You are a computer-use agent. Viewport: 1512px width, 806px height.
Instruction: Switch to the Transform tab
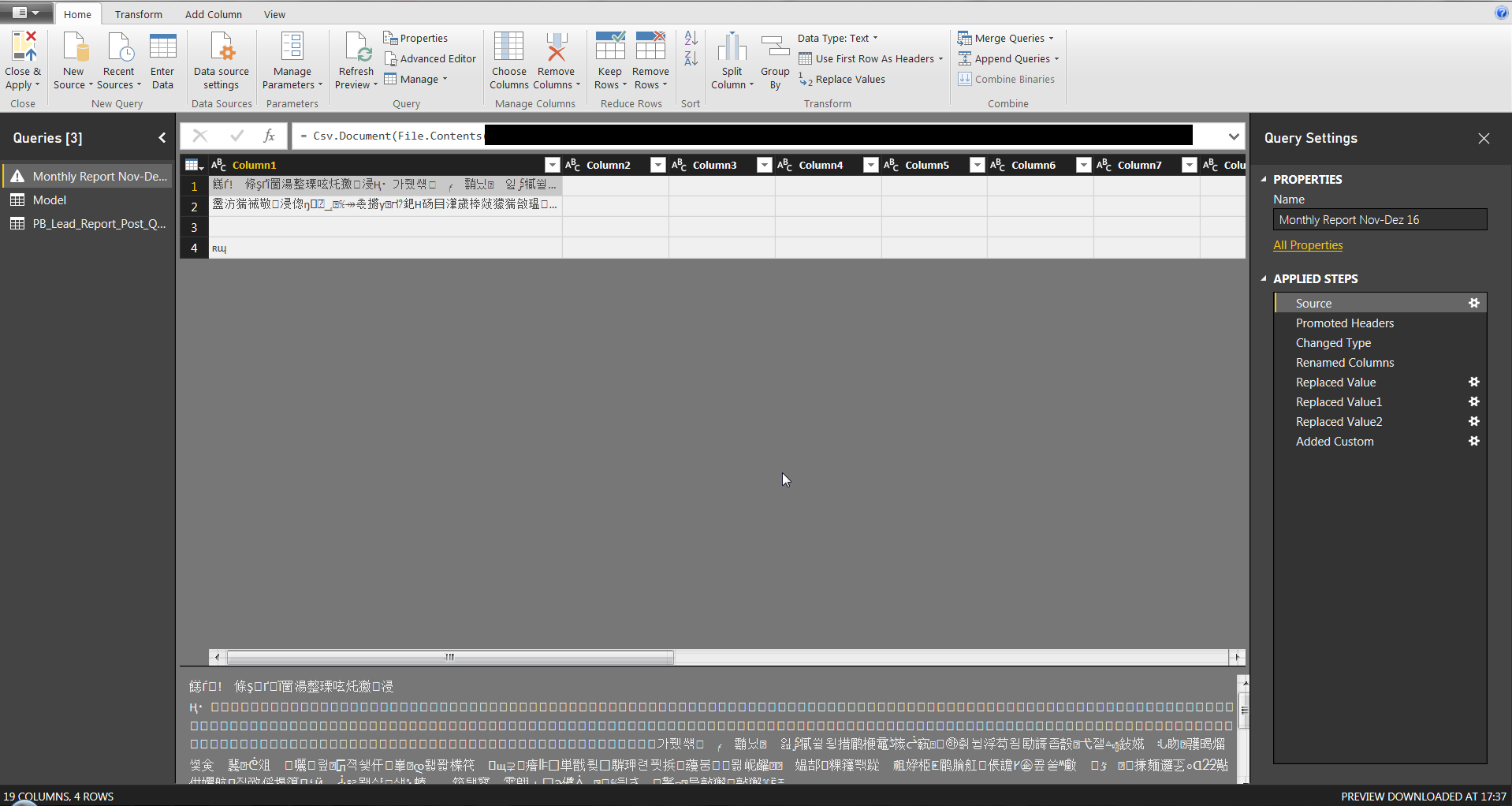pos(138,14)
